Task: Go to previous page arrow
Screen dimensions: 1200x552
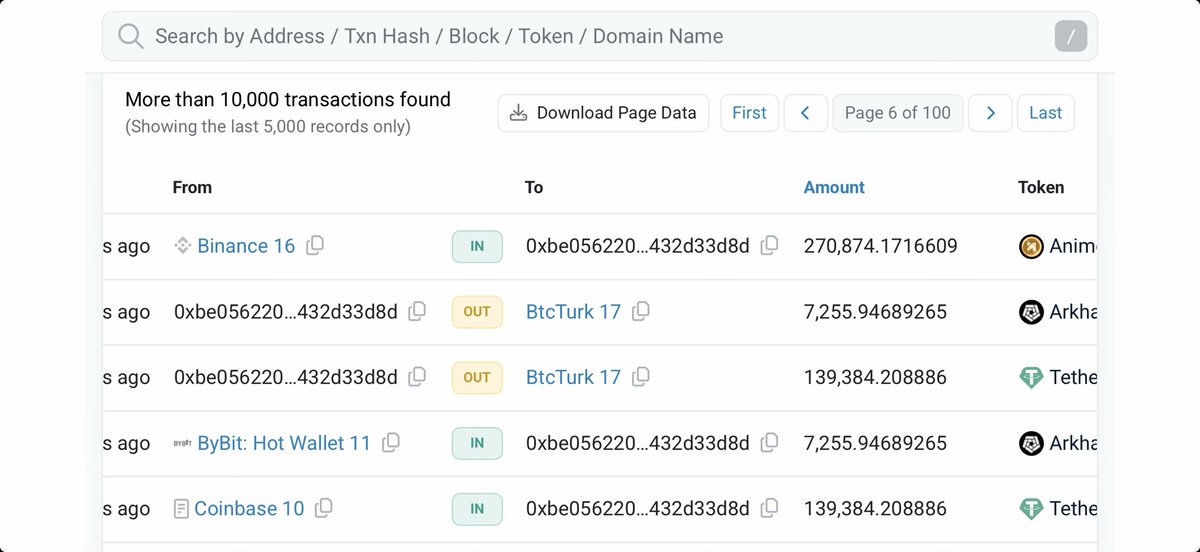Action: [x=806, y=113]
